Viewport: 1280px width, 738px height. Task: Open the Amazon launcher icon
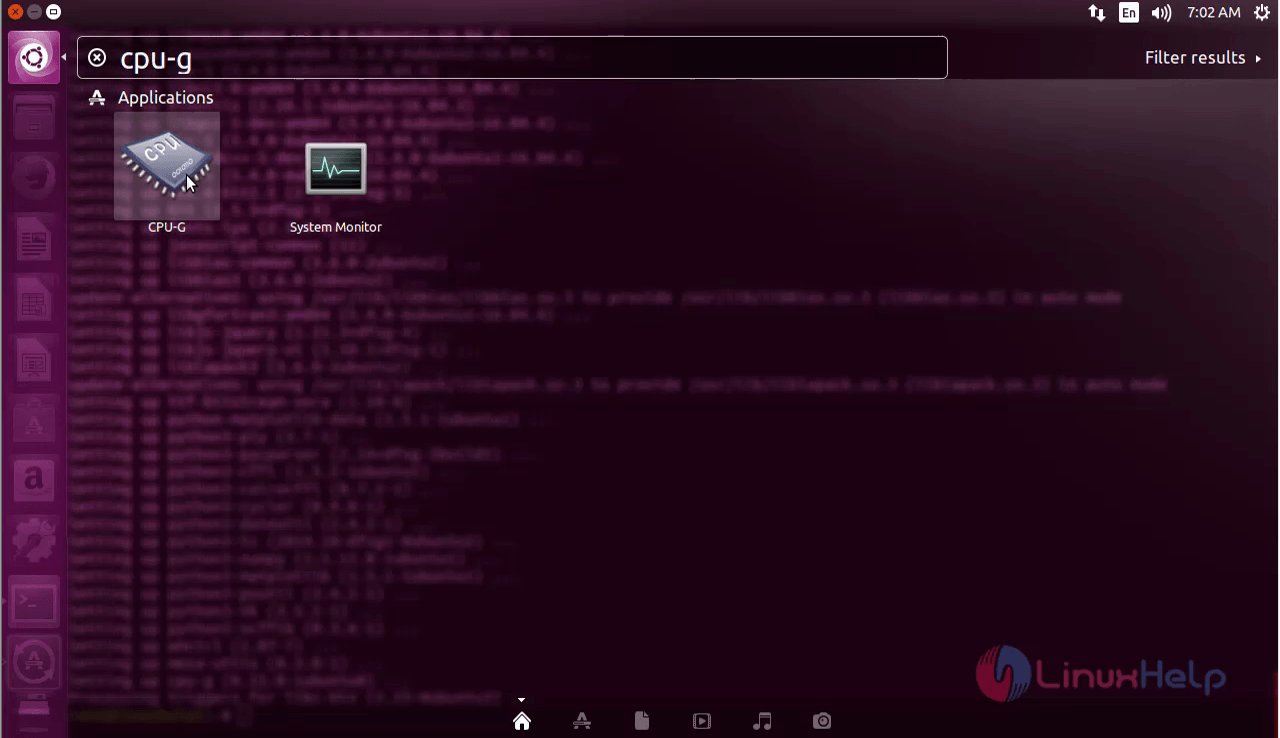tap(34, 482)
